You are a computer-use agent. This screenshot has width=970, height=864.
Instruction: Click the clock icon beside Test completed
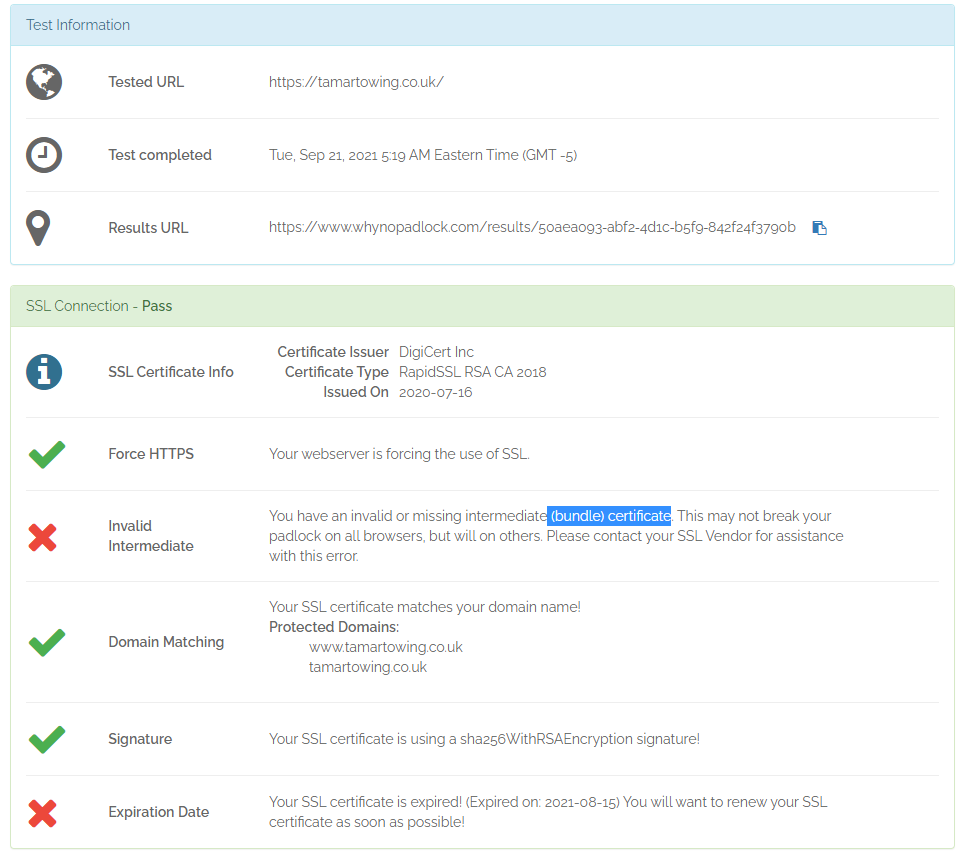44,155
